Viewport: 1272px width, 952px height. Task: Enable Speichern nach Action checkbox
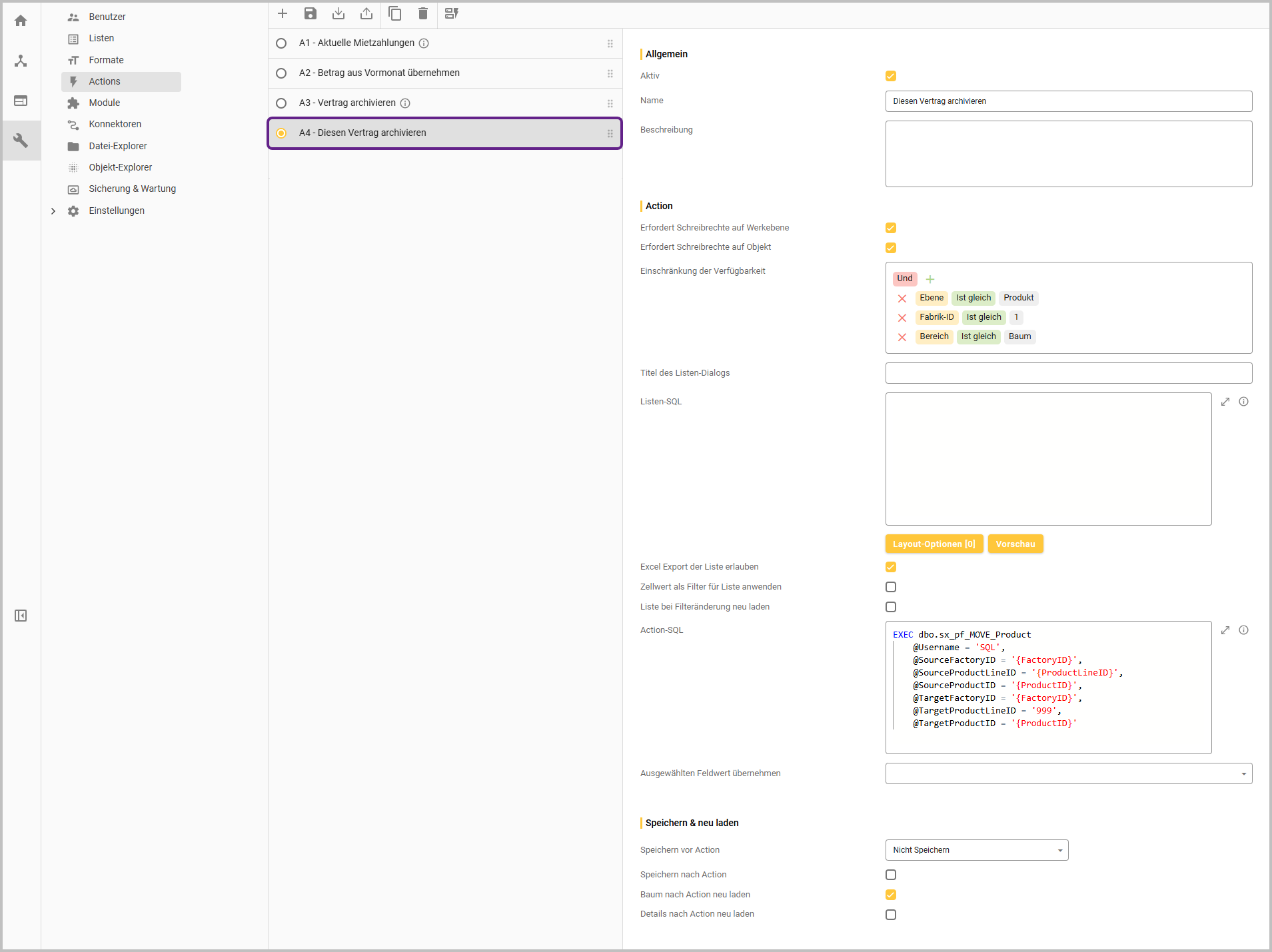(x=891, y=875)
